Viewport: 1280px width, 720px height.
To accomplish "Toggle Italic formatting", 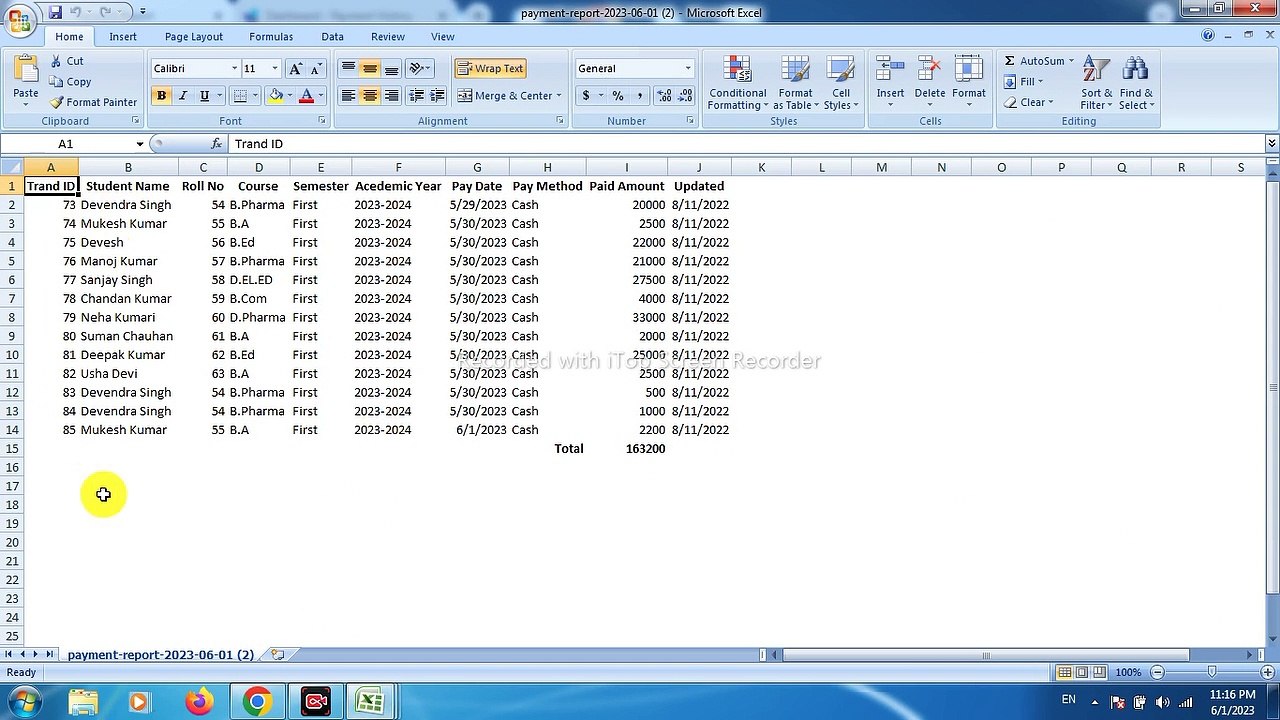I will (183, 96).
